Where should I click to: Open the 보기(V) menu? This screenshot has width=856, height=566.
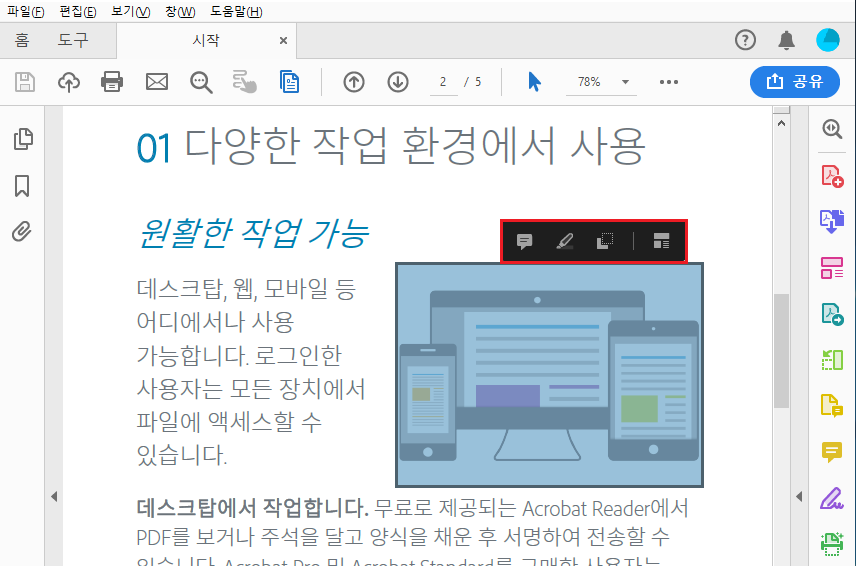pos(130,11)
